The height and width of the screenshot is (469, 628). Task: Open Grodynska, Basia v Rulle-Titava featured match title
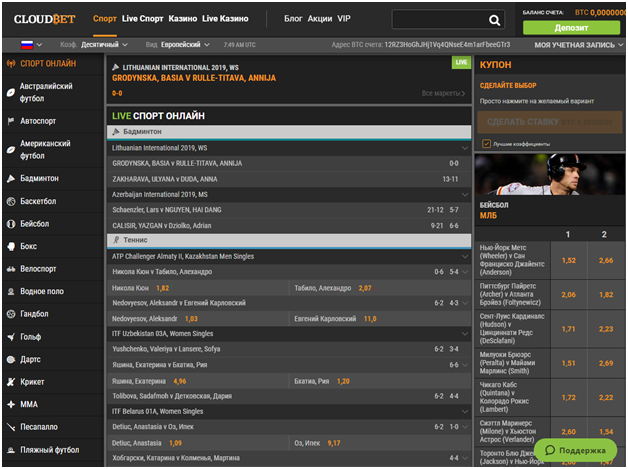point(194,78)
